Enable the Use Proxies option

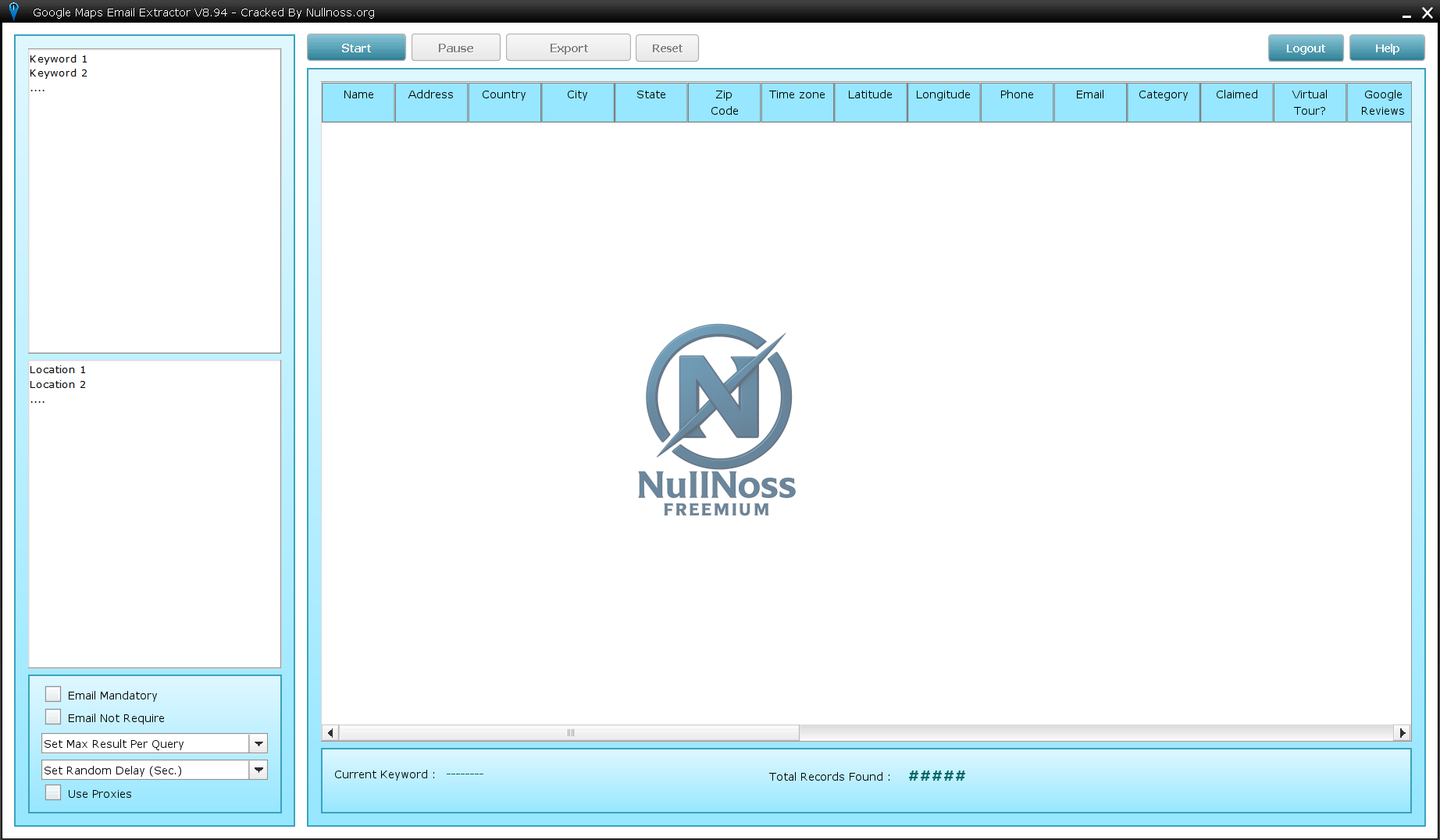coord(53,792)
